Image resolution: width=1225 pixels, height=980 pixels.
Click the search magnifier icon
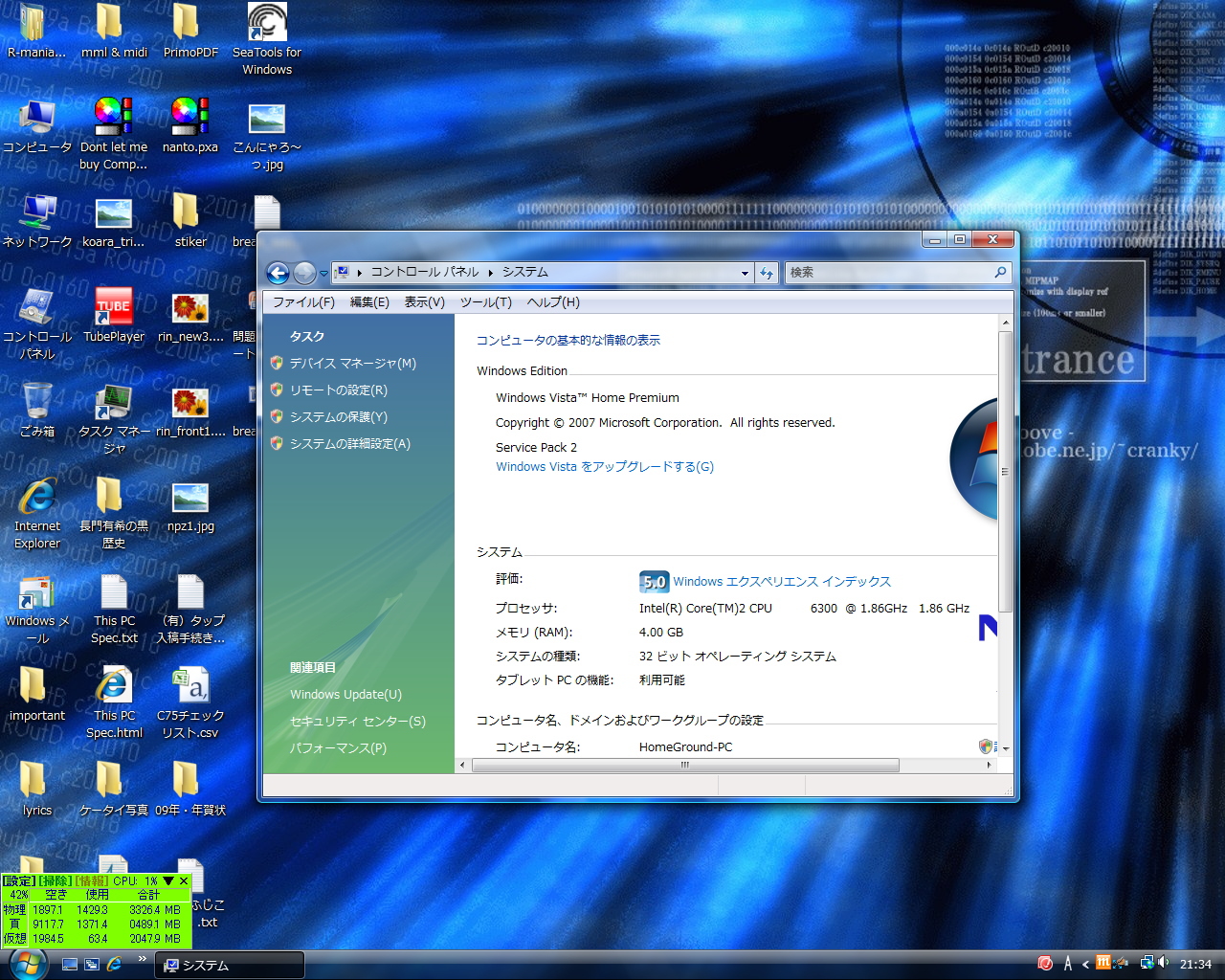(1000, 273)
